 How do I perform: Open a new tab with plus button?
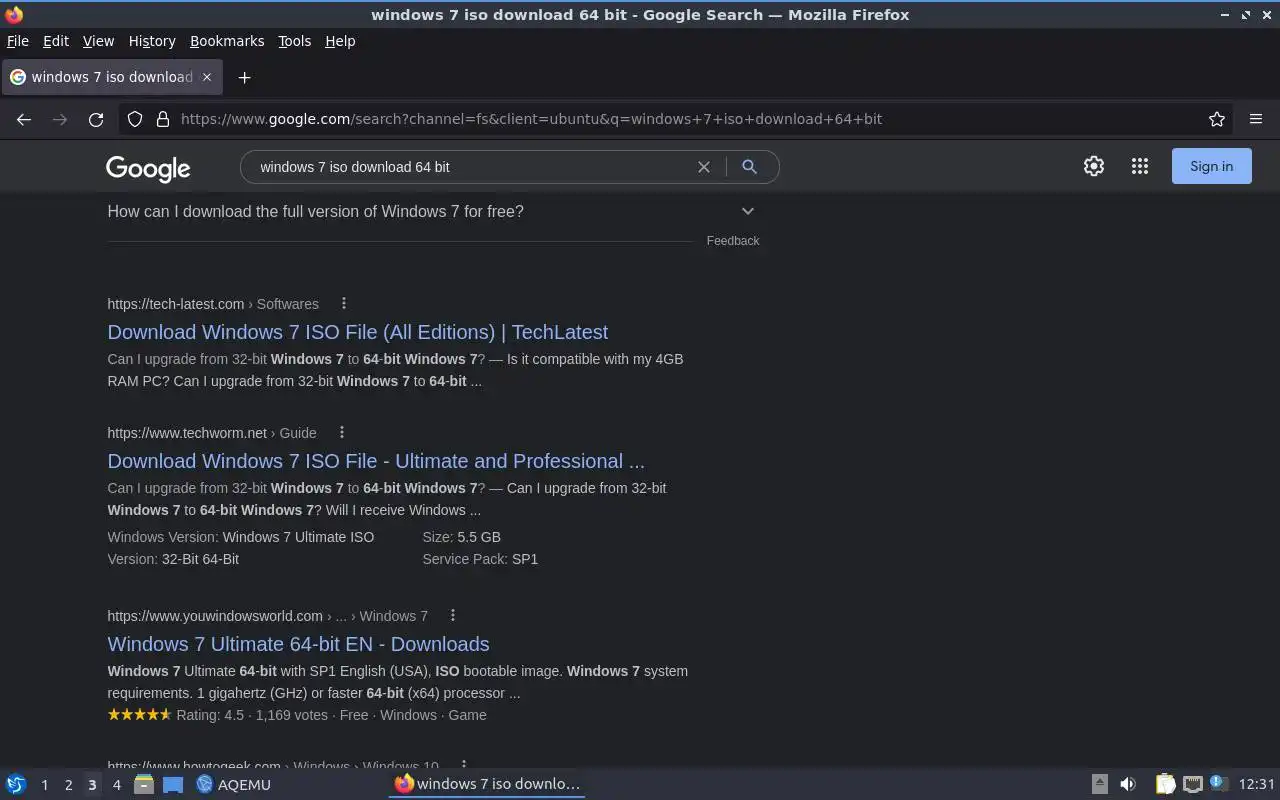244,77
